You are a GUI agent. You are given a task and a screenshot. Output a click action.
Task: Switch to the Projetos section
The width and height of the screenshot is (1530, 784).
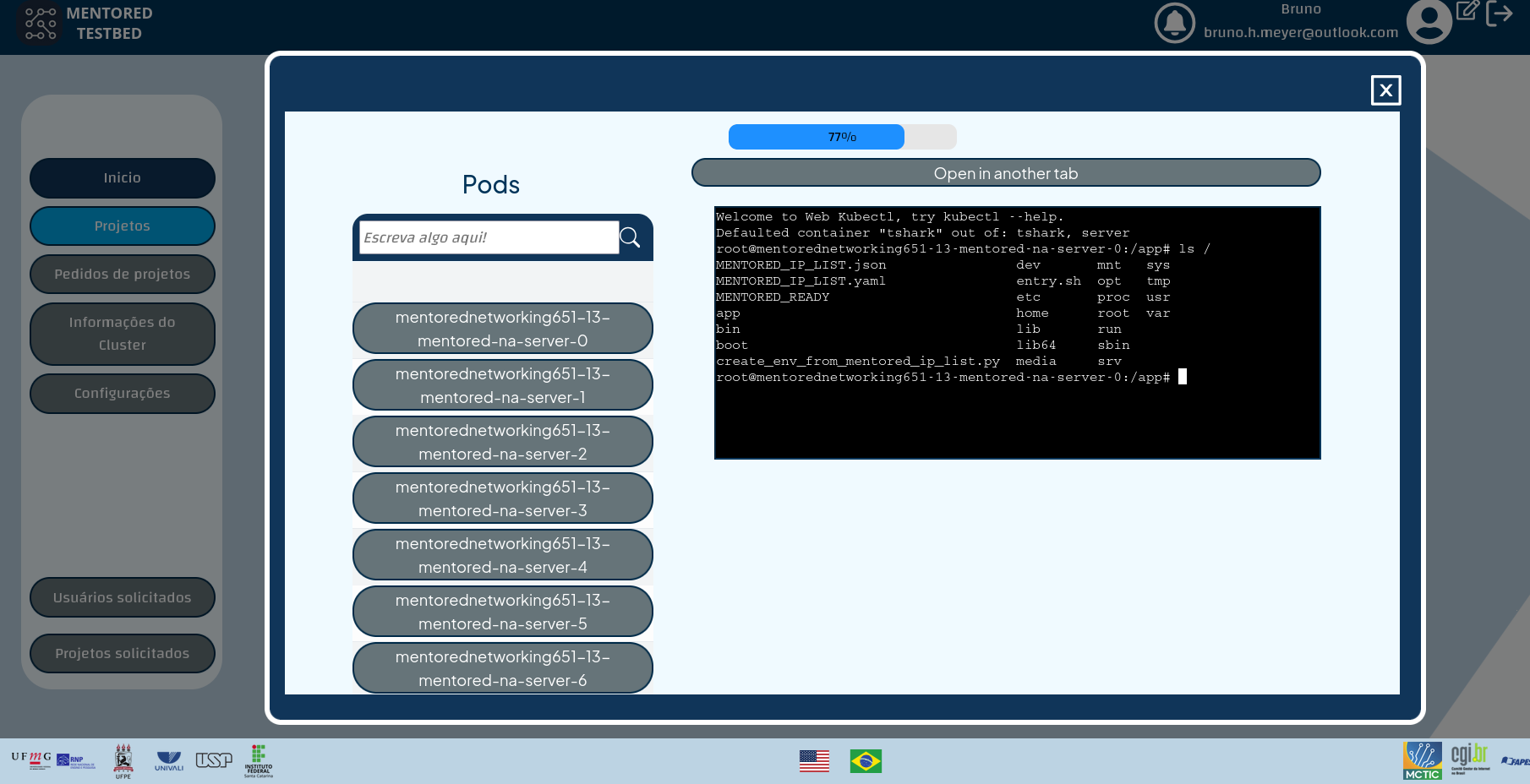pyautogui.click(x=122, y=226)
